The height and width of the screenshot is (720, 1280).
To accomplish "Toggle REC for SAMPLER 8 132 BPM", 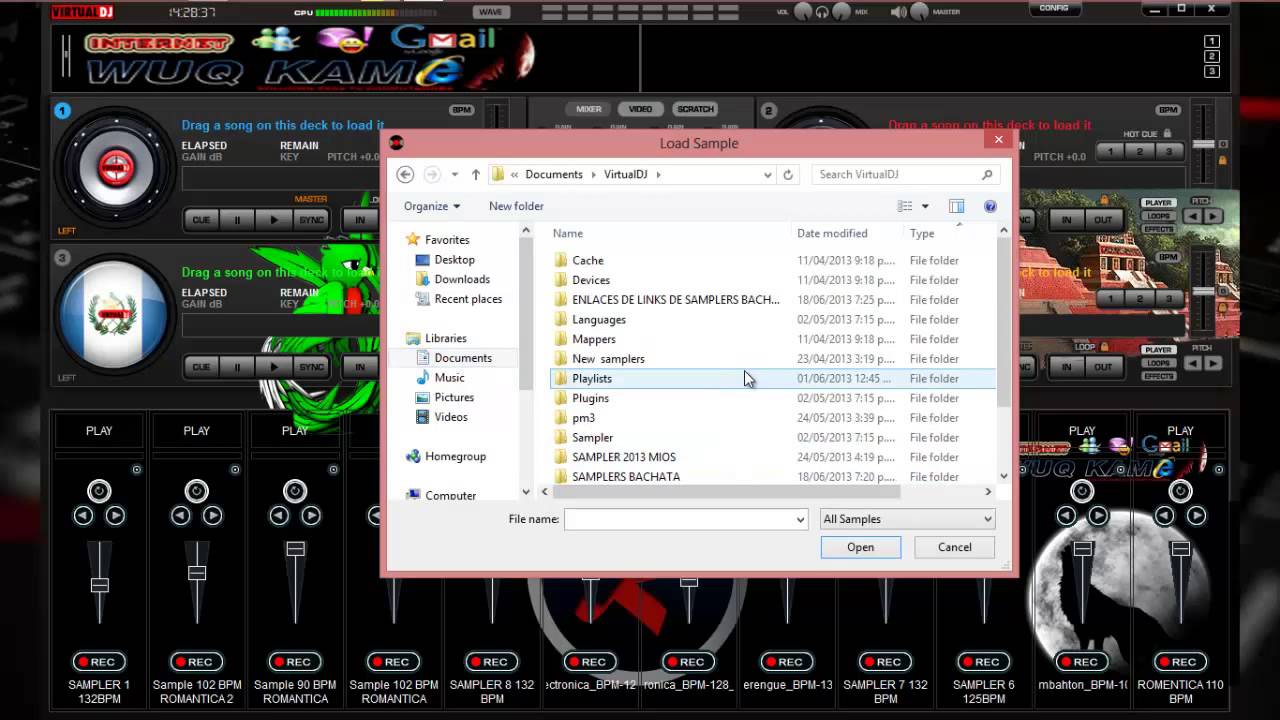I will [x=492, y=662].
